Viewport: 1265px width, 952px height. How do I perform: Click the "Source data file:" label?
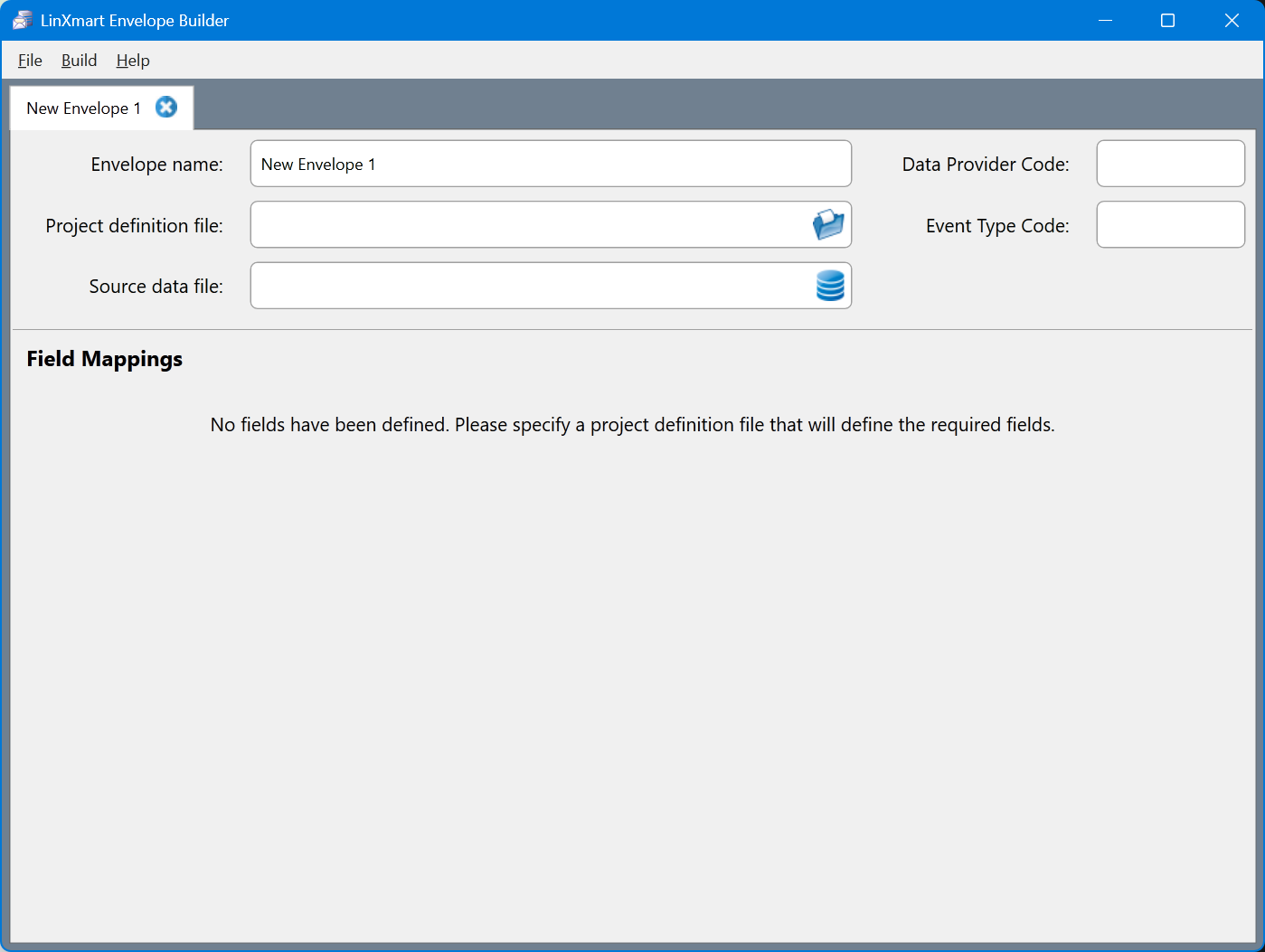[x=156, y=287]
